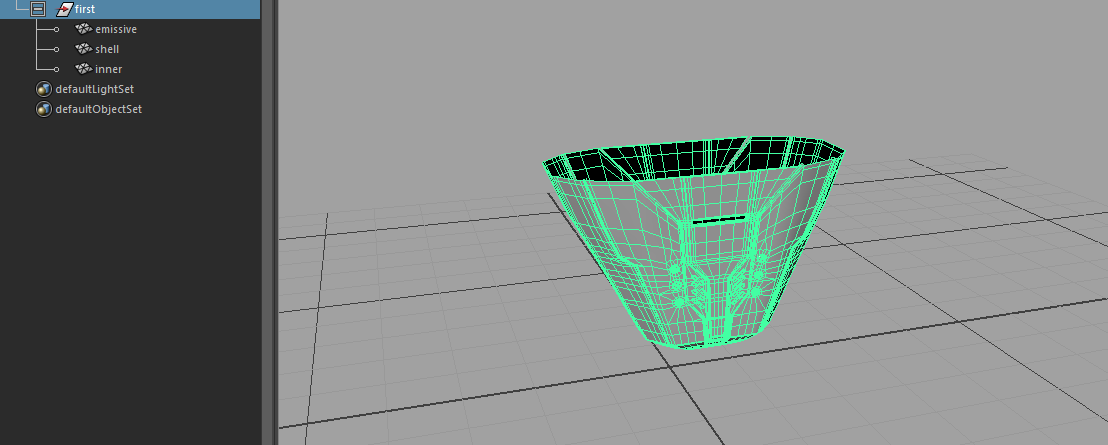Click the defaultObjectSet sphere icon
Screen dimensions: 1108x445
tap(43, 109)
